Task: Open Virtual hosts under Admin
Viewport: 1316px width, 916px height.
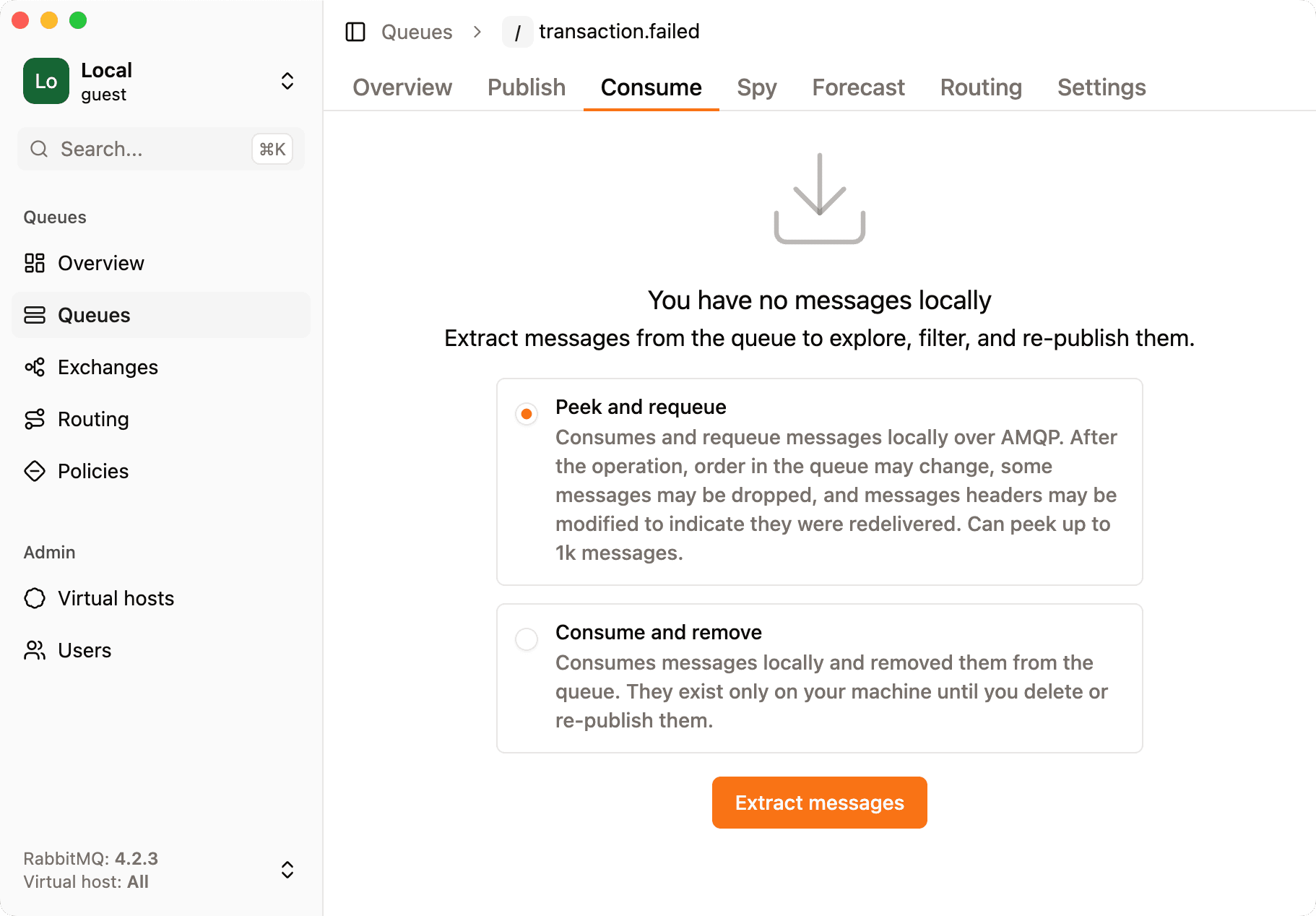Action: 116,598
